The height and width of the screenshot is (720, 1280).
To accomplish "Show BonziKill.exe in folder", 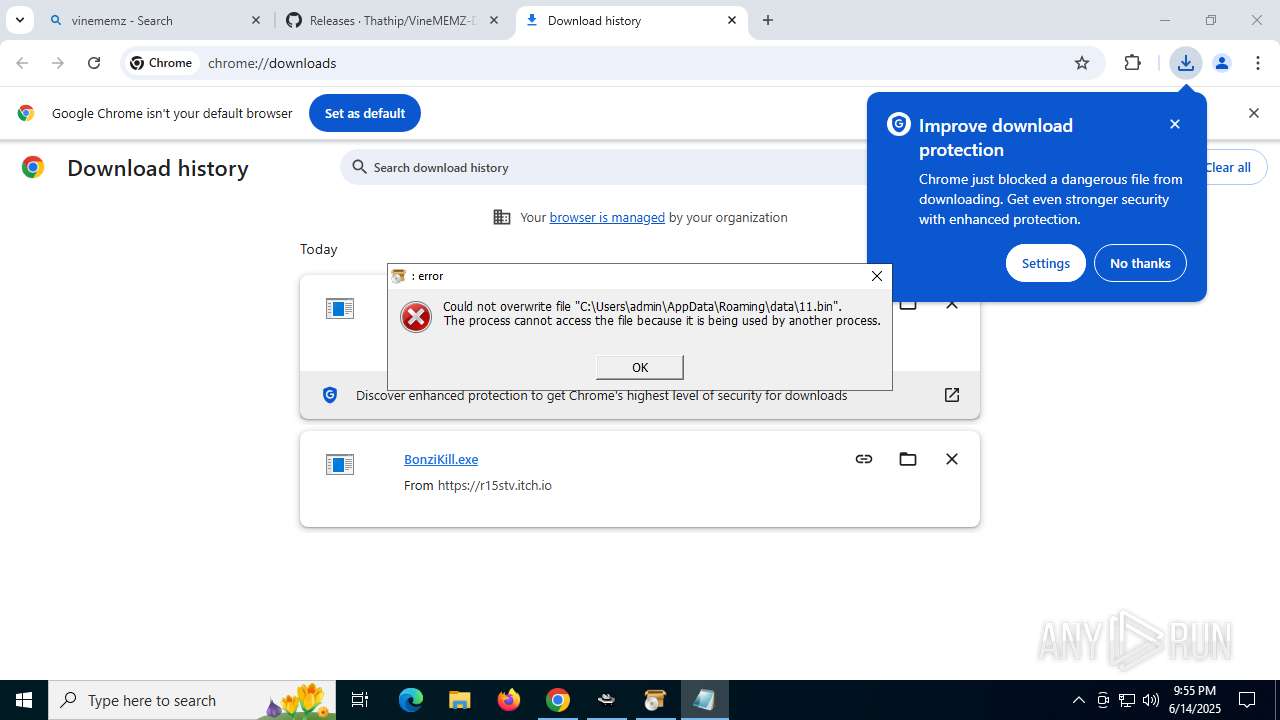I will [x=908, y=459].
